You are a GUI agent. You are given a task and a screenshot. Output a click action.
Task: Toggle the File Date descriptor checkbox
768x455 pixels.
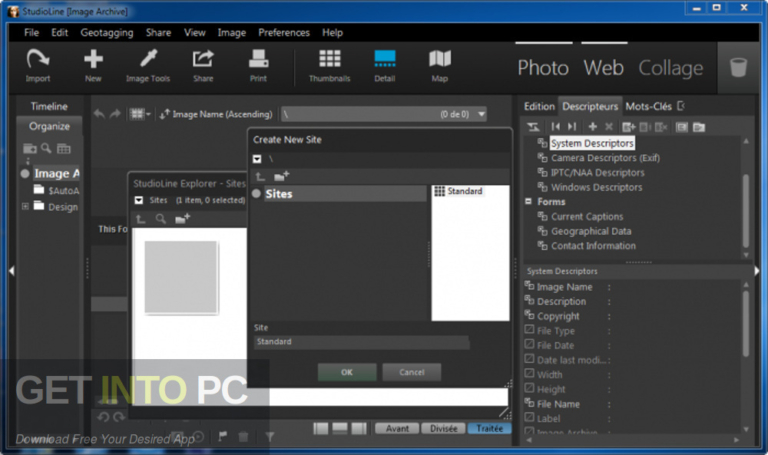tap(529, 344)
